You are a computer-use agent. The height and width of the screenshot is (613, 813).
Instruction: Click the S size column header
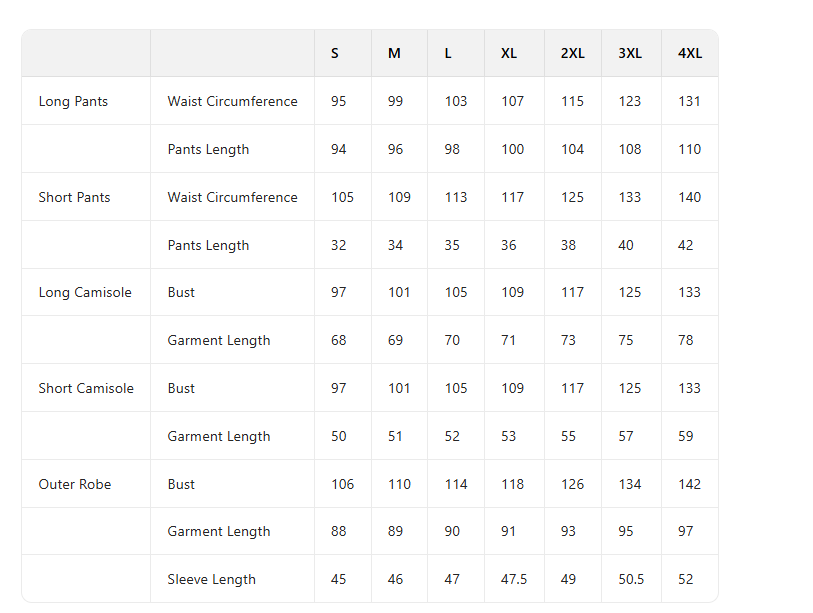pos(335,54)
